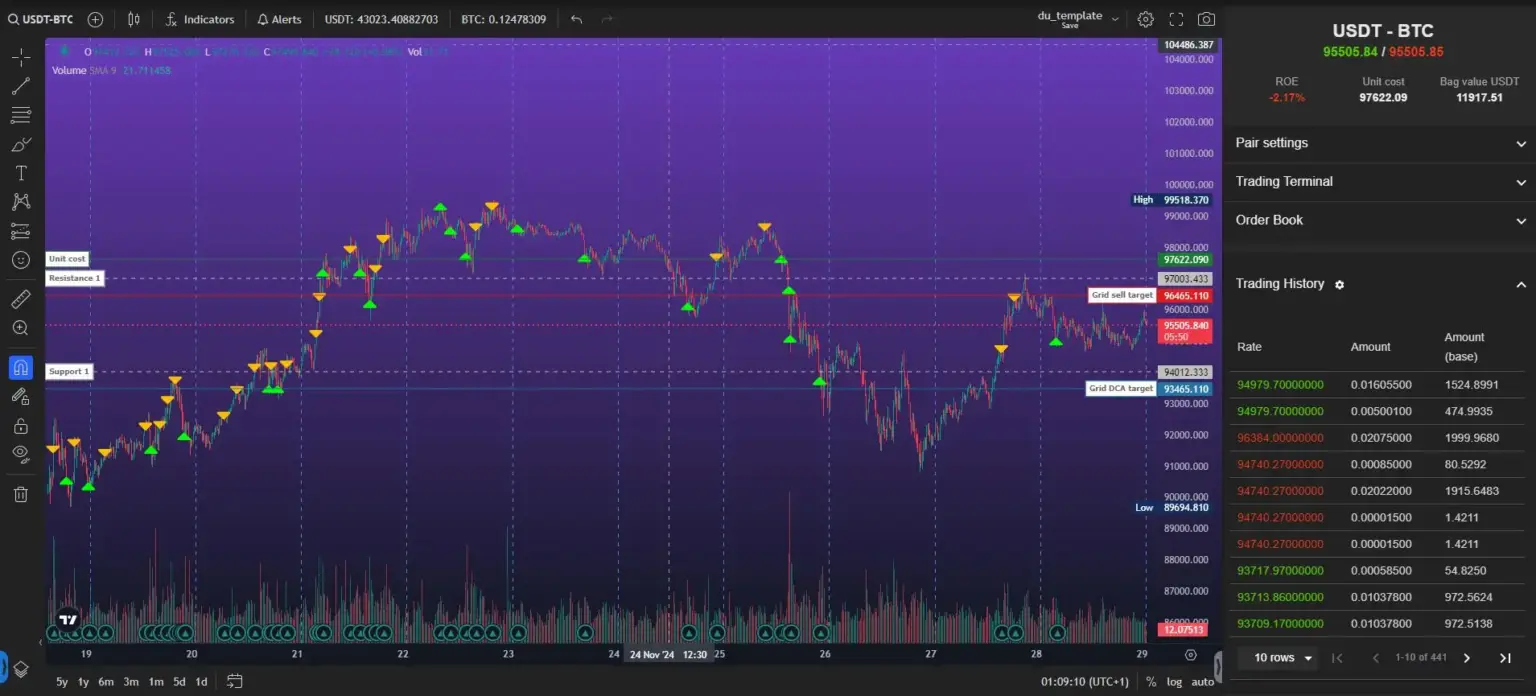1536x696 pixels.
Task: Open the Measure ruler tool
Action: pyautogui.click(x=21, y=298)
